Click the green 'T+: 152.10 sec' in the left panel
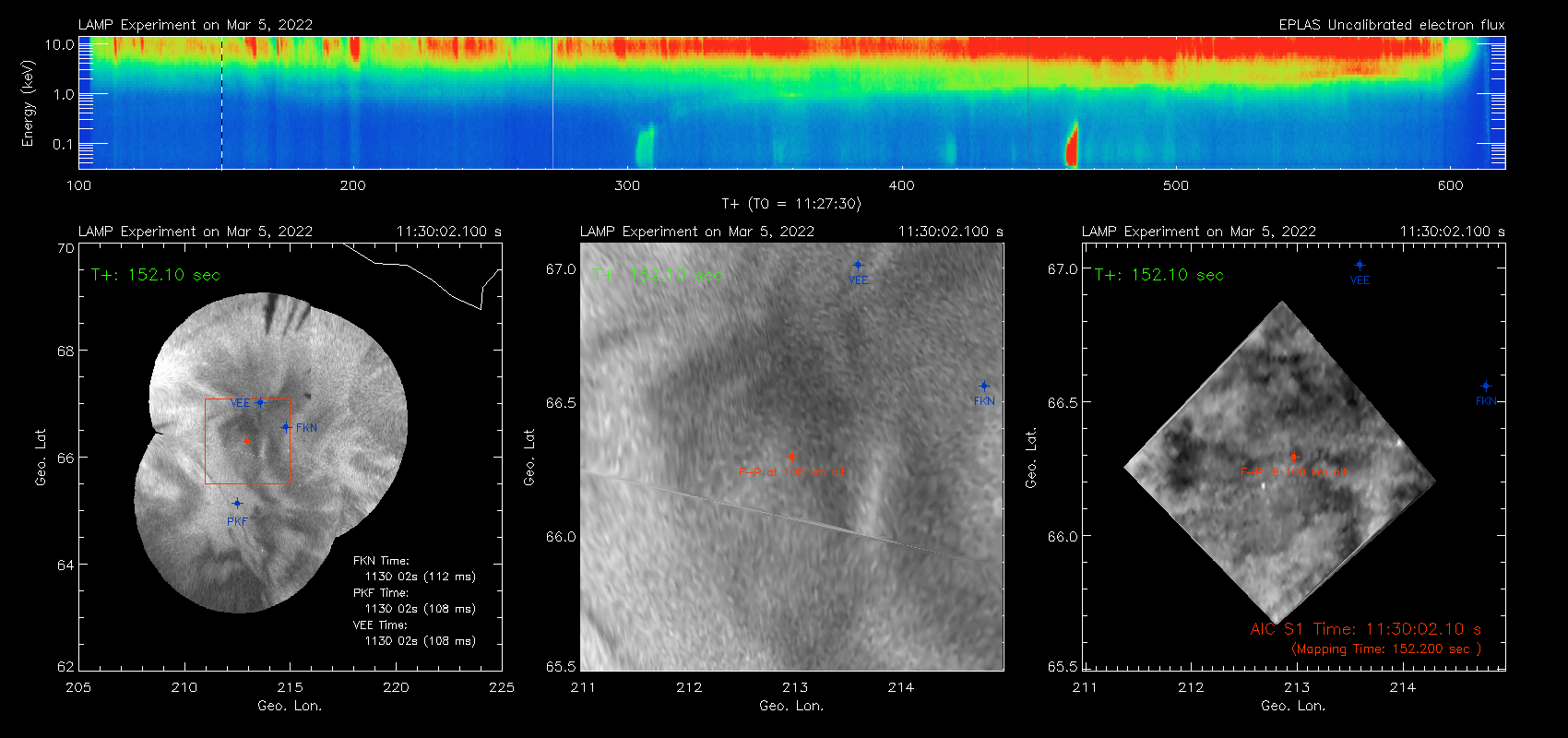 tap(156, 275)
